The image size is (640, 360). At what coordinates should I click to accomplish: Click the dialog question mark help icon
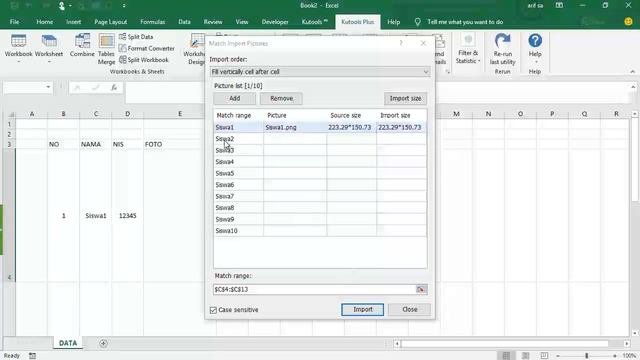(x=401, y=43)
